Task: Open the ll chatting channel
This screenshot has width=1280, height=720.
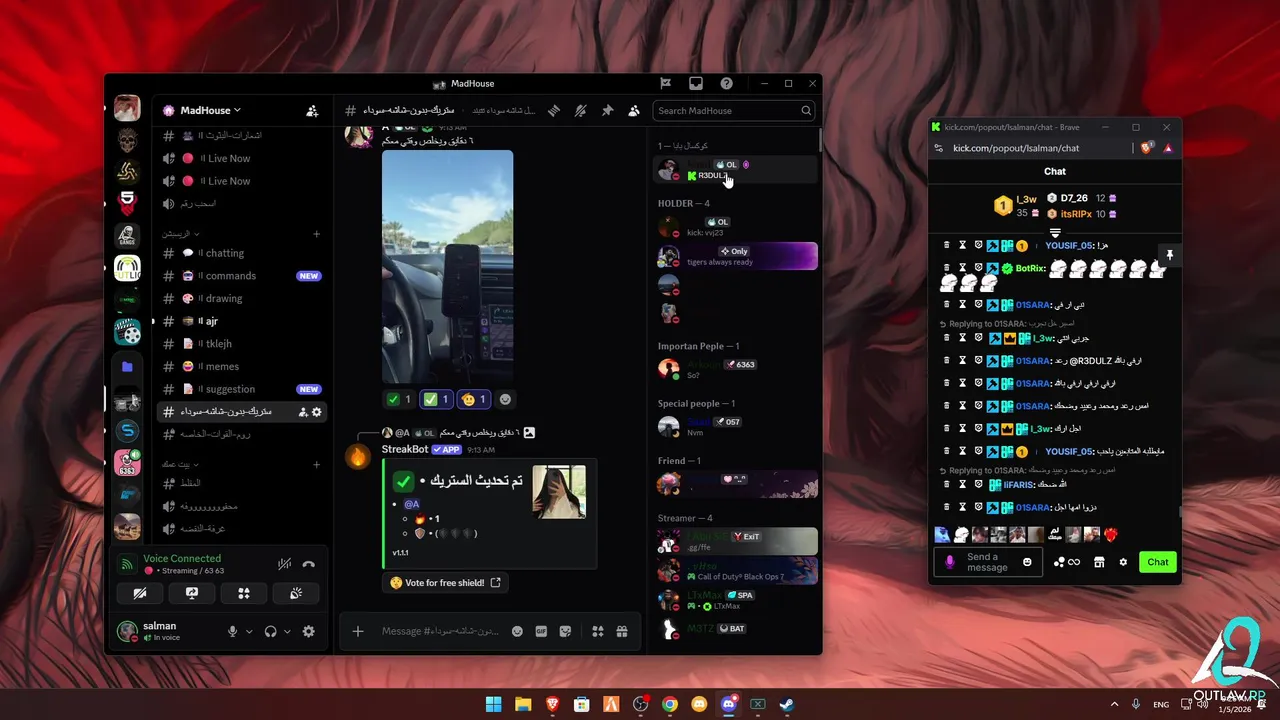Action: point(241,253)
